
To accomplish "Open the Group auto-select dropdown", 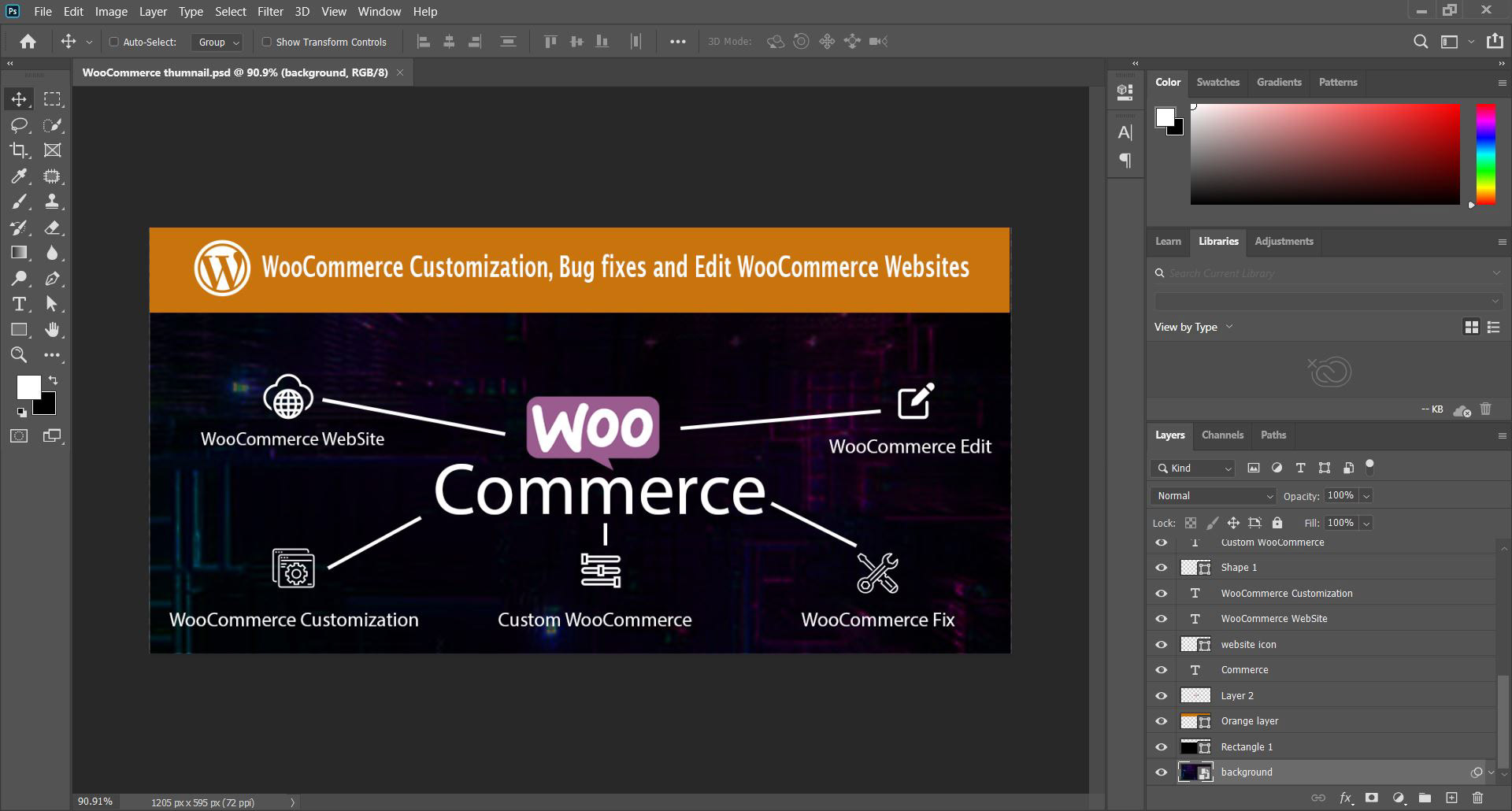I will tap(217, 42).
